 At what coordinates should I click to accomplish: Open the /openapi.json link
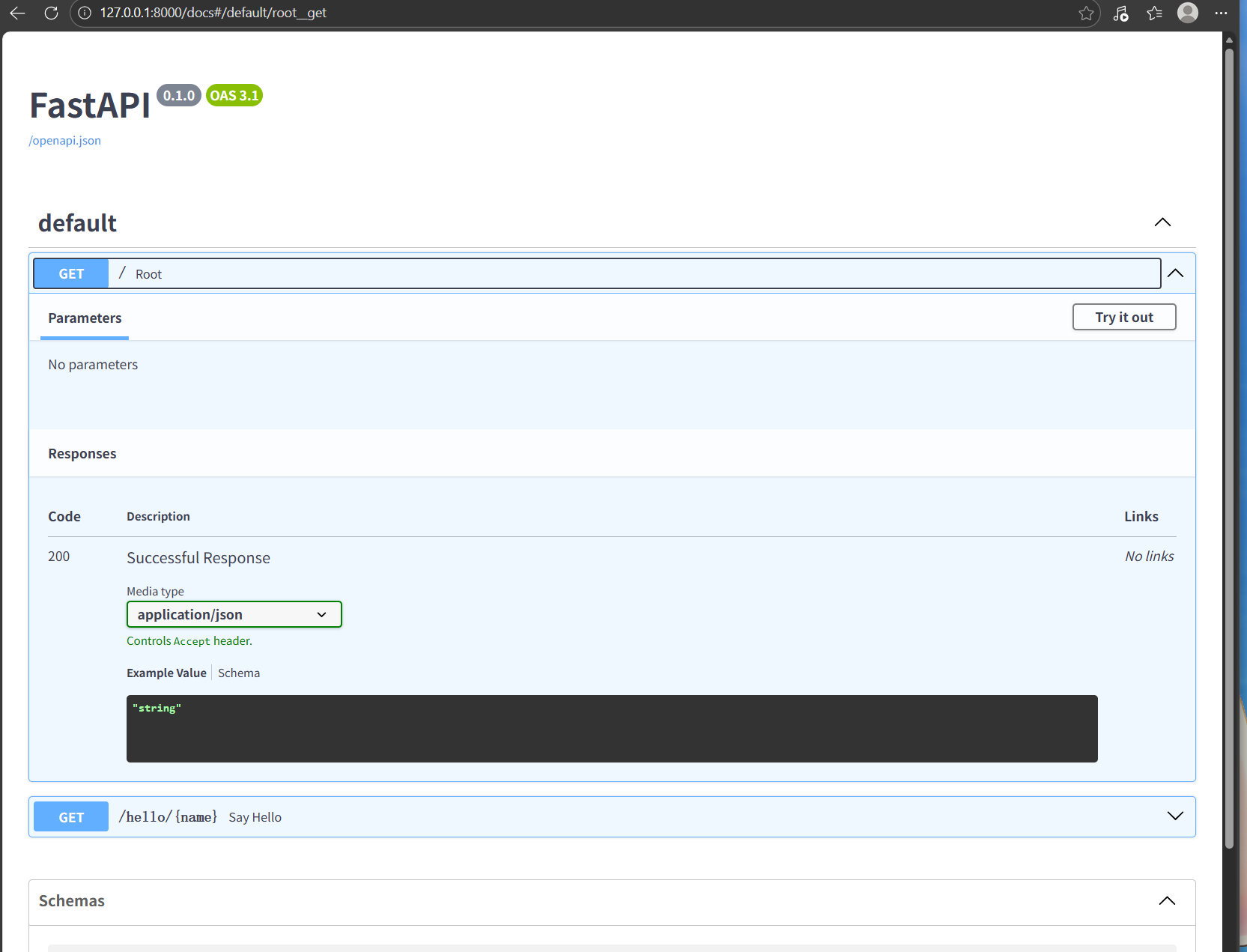pyautogui.click(x=64, y=141)
